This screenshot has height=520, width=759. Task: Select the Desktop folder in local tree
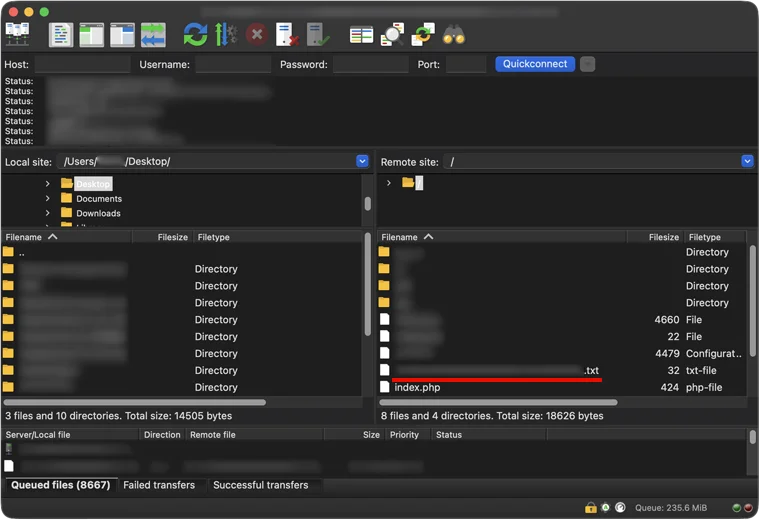tap(93, 184)
